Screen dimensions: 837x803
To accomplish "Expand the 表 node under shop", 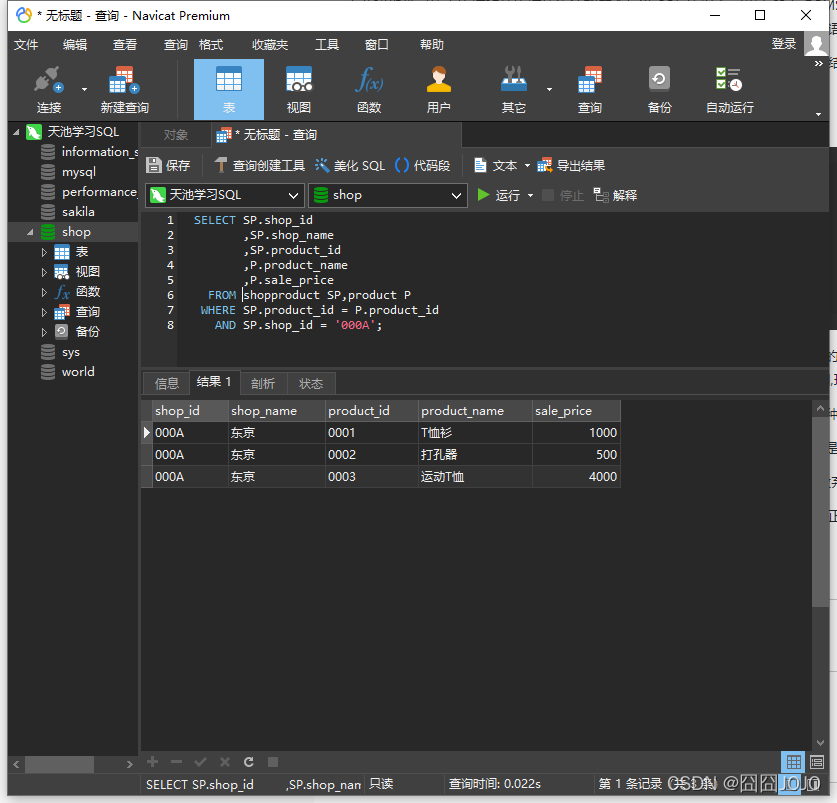I will [44, 252].
